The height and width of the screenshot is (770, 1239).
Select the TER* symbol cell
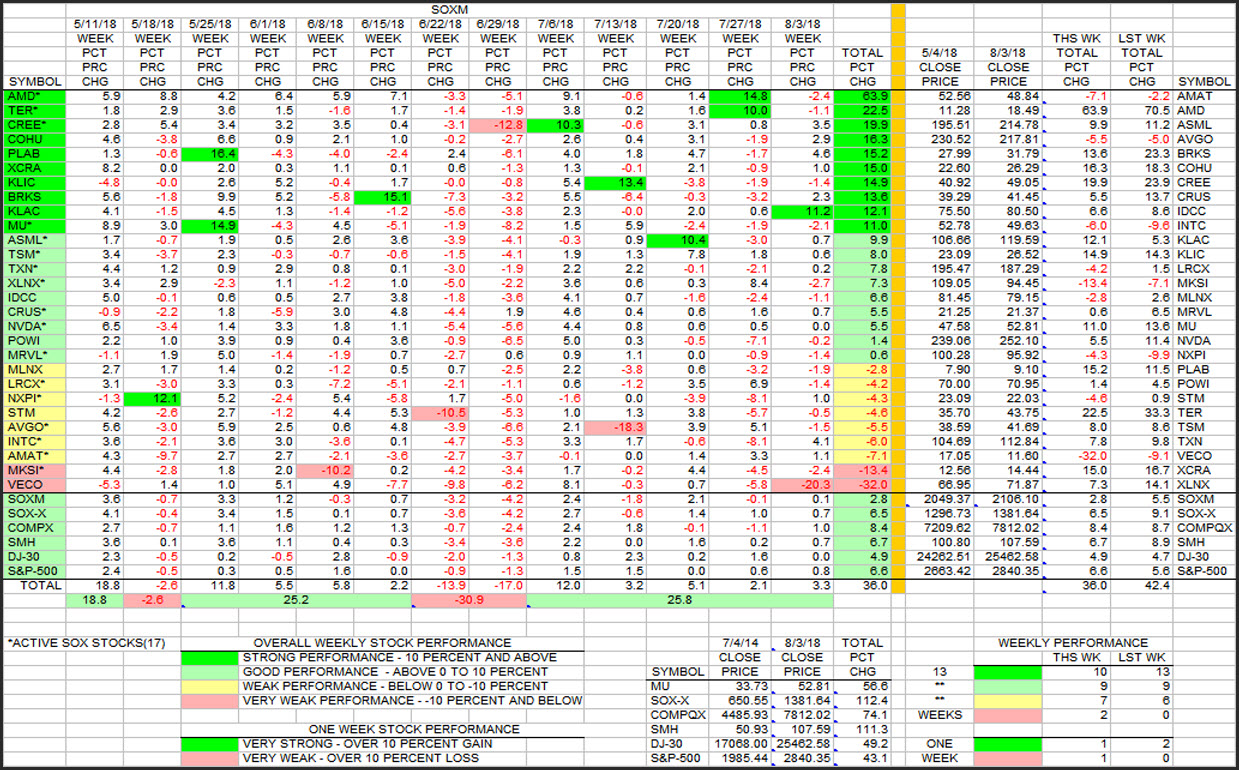34,110
